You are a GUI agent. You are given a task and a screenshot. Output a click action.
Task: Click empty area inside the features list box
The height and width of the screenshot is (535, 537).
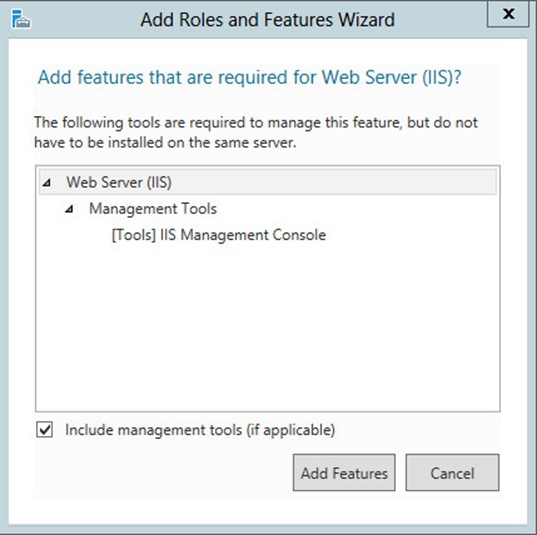(x=268, y=325)
